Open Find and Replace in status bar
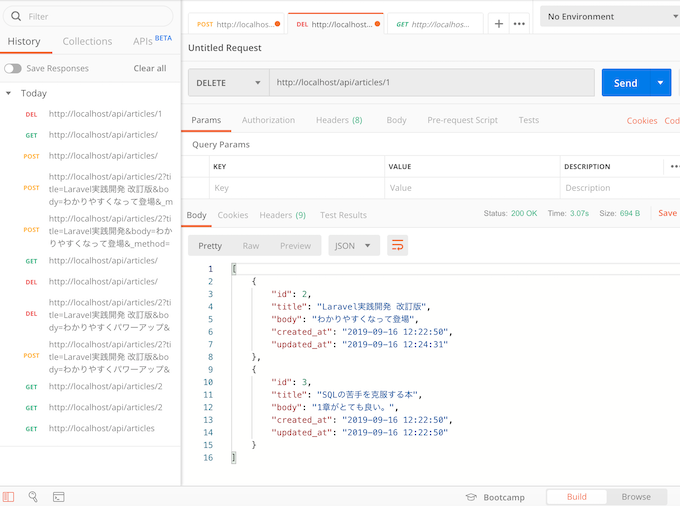Viewport: 680px width, 506px height. pyautogui.click(x=33, y=497)
